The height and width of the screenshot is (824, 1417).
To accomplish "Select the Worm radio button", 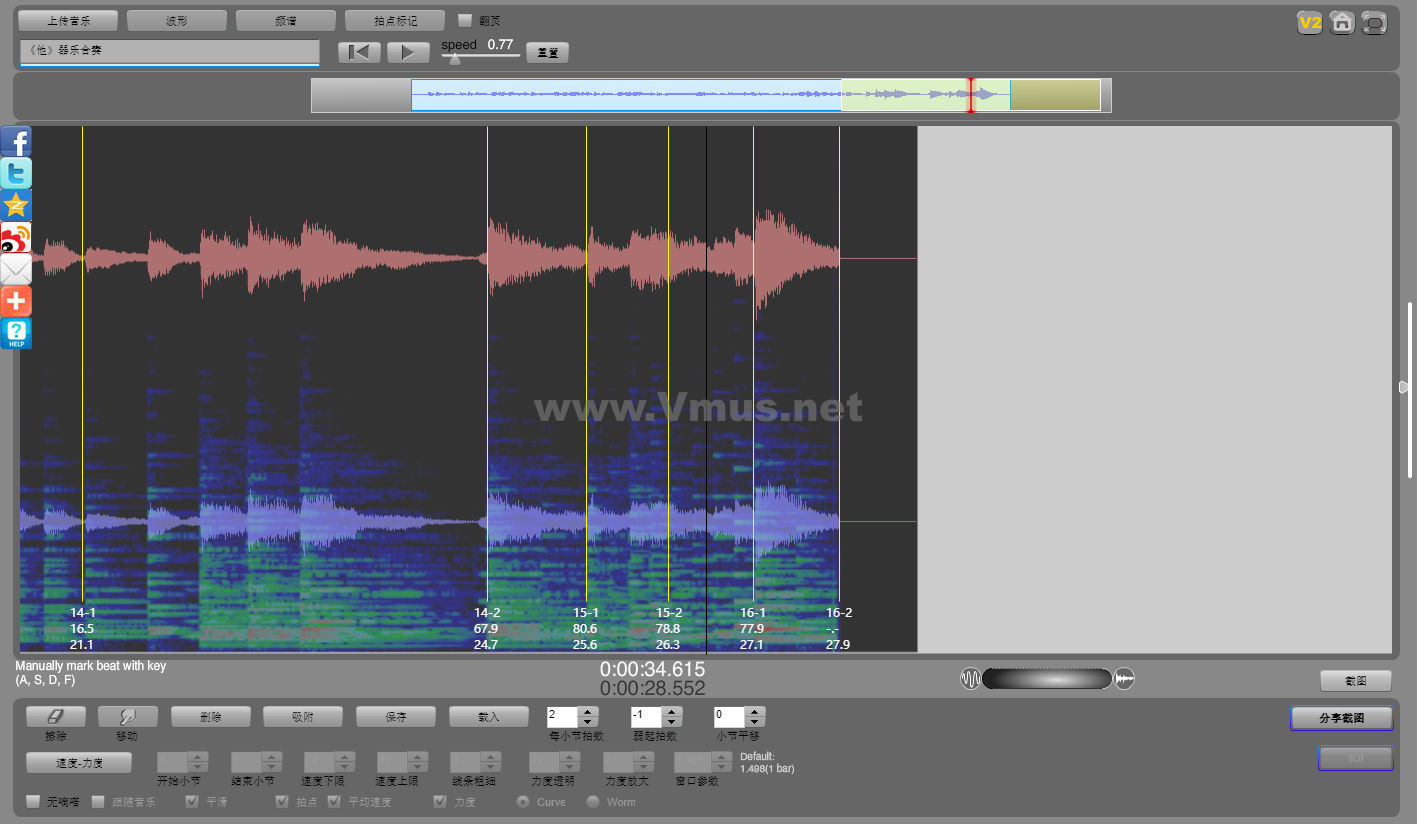I will 593,801.
